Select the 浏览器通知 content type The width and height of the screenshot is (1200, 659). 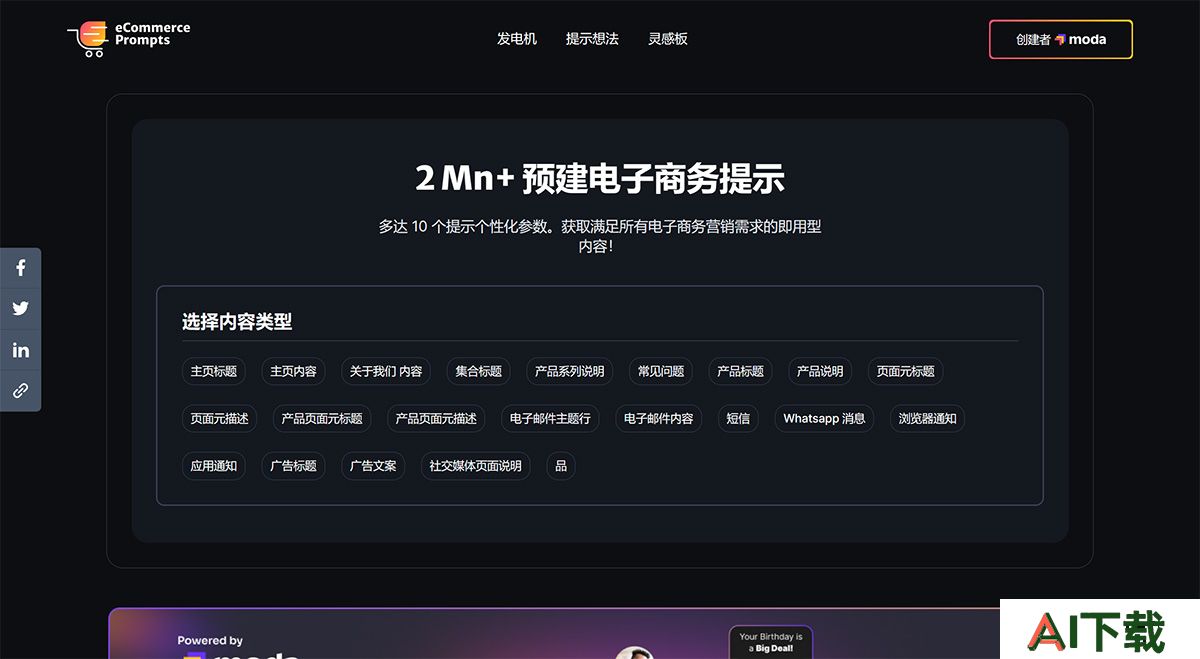click(x=928, y=418)
